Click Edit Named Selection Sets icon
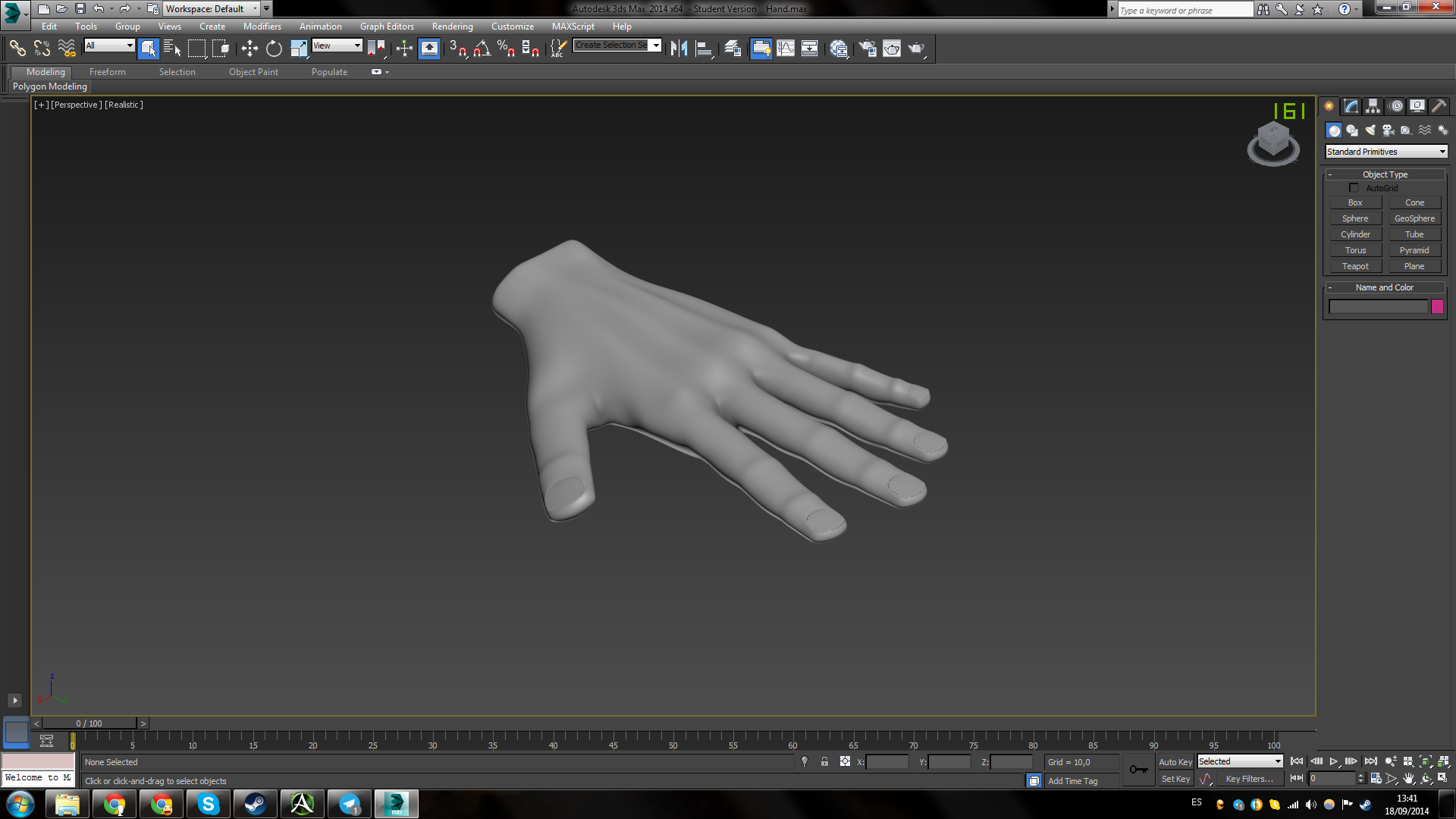 pos(557,49)
